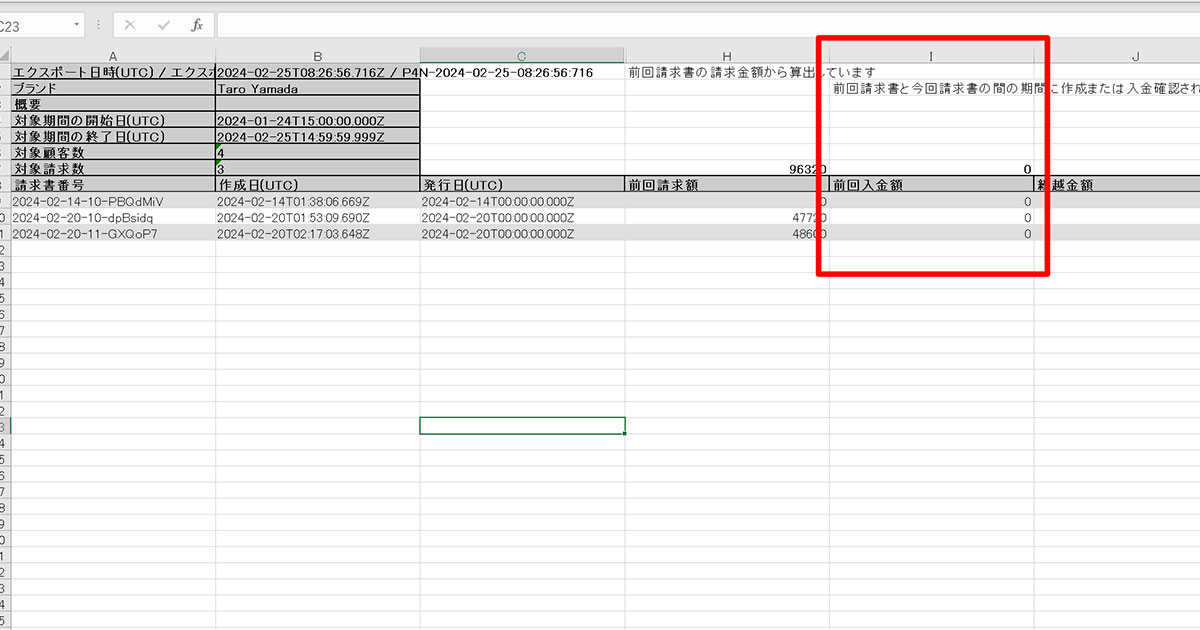Click creation date 2024-02-14T01:38:06.669Z
The image size is (1200, 630).
[x=318, y=201]
